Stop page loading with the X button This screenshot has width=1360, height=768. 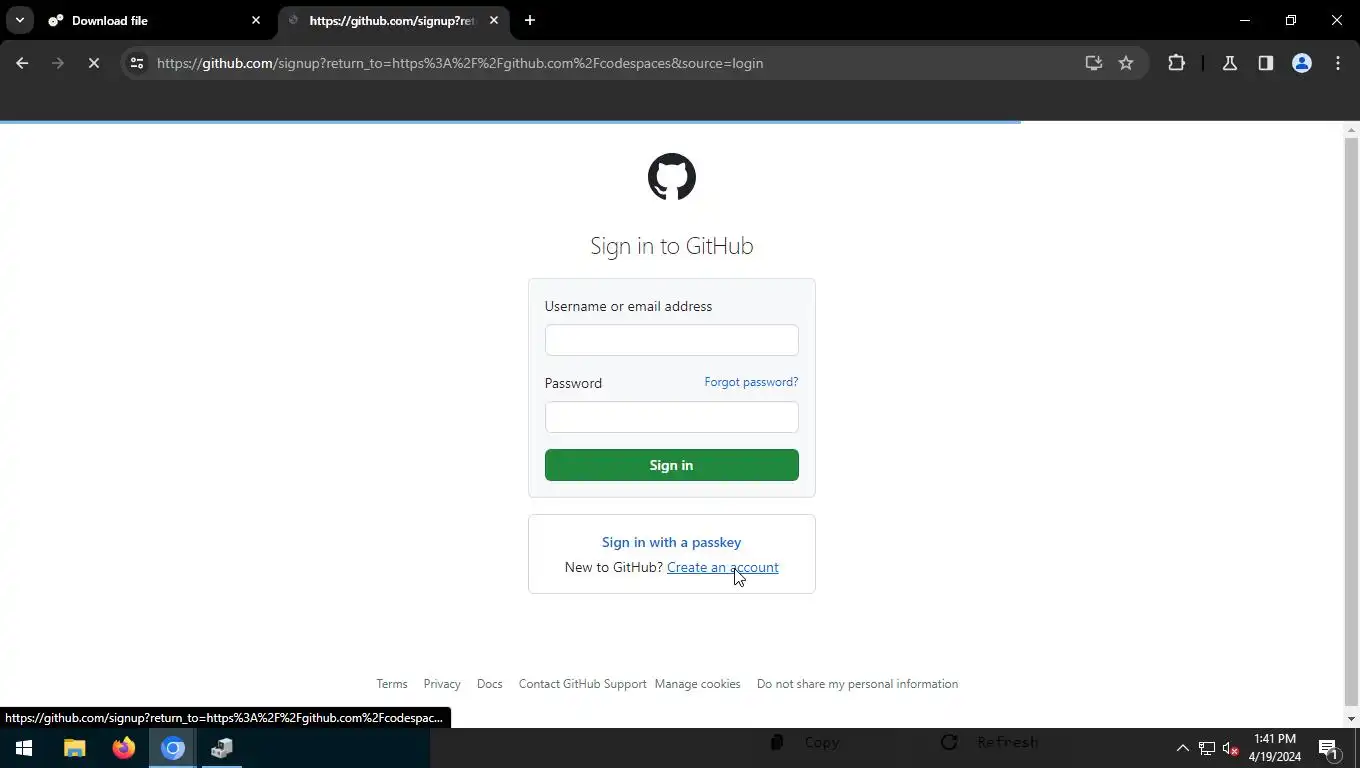[93, 63]
